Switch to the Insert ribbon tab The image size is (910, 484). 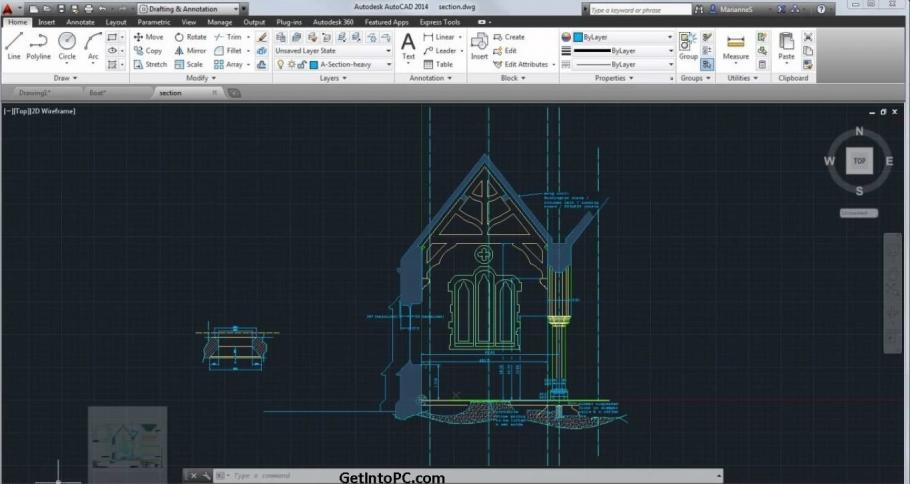(x=46, y=22)
